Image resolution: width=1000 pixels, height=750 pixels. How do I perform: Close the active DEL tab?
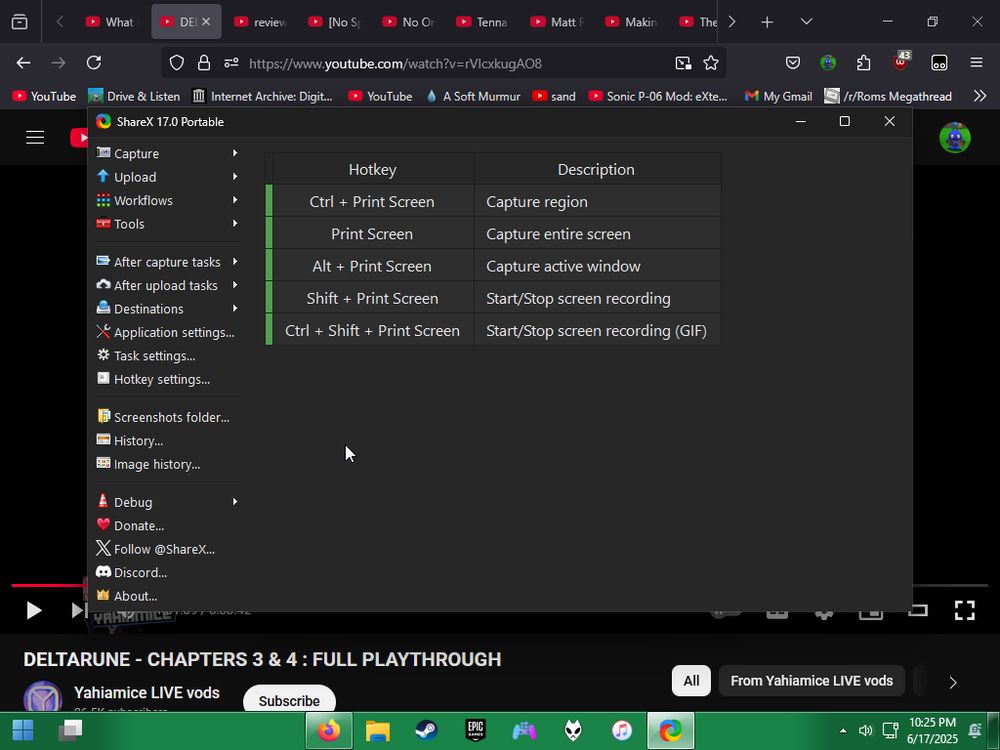206,22
